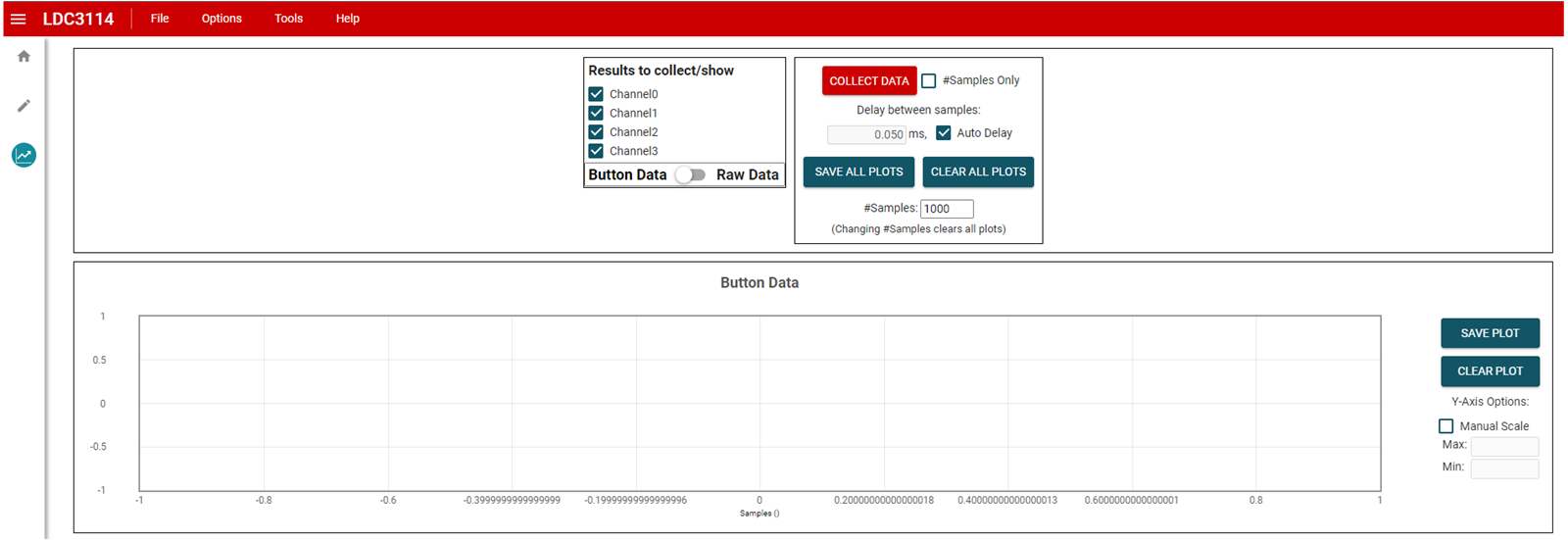The image size is (1568, 540).
Task: Click Save All Plots button
Action: click(x=858, y=172)
